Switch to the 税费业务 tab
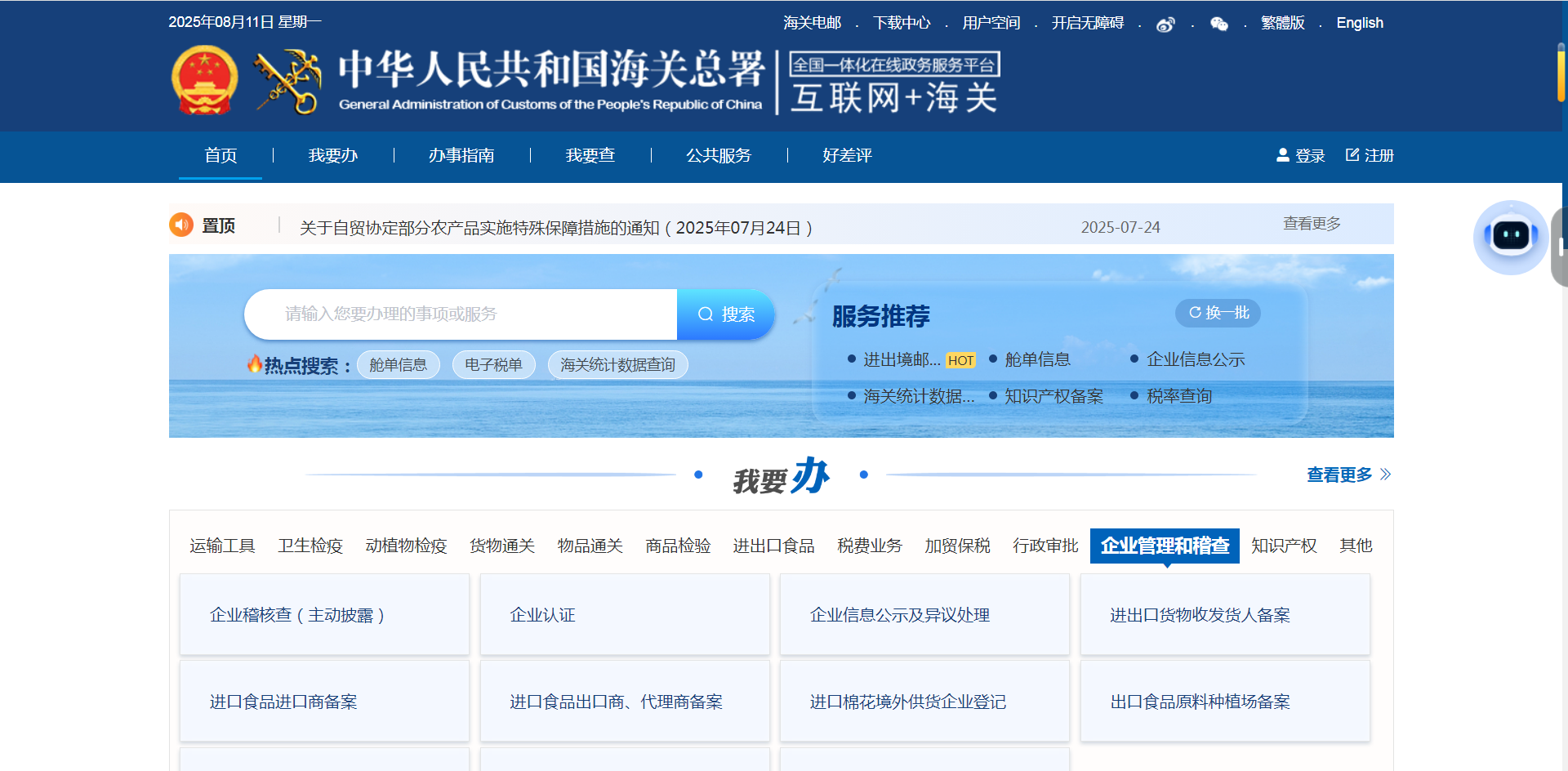Screen dimensions: 1568x771 click(x=870, y=546)
